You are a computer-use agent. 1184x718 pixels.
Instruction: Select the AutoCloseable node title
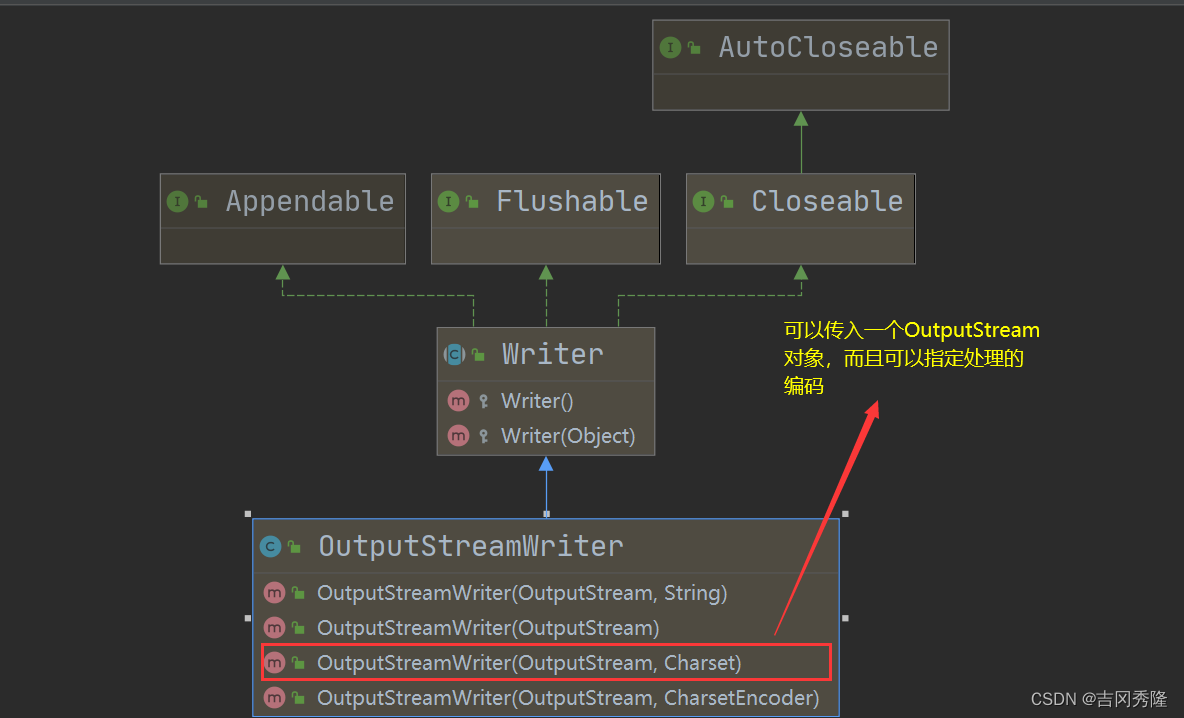828,47
